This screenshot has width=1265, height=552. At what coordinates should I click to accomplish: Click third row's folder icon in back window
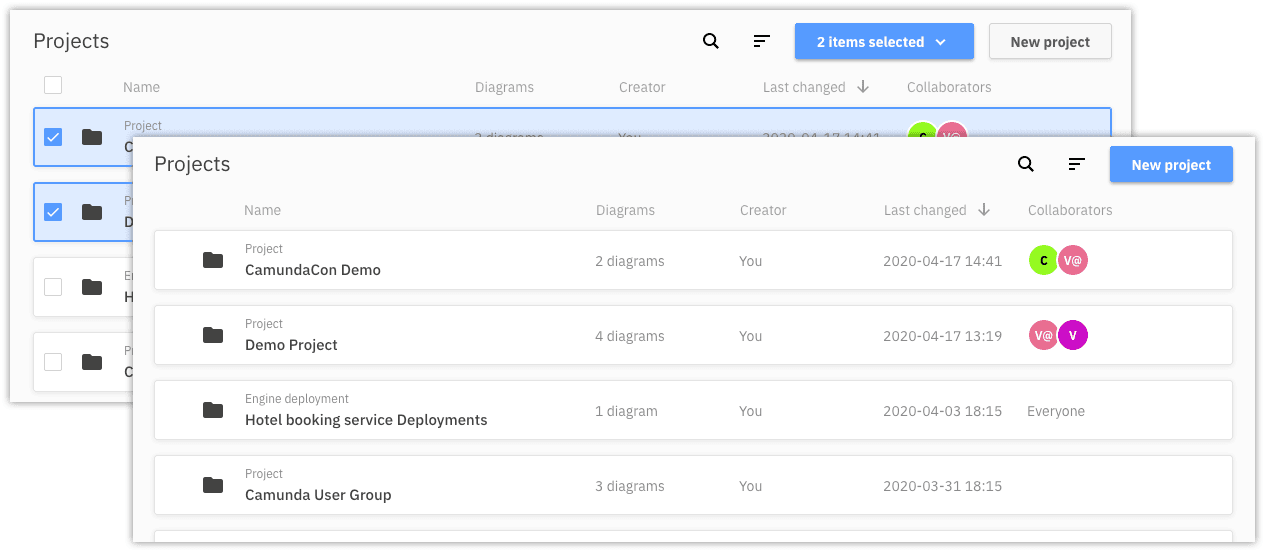click(92, 287)
